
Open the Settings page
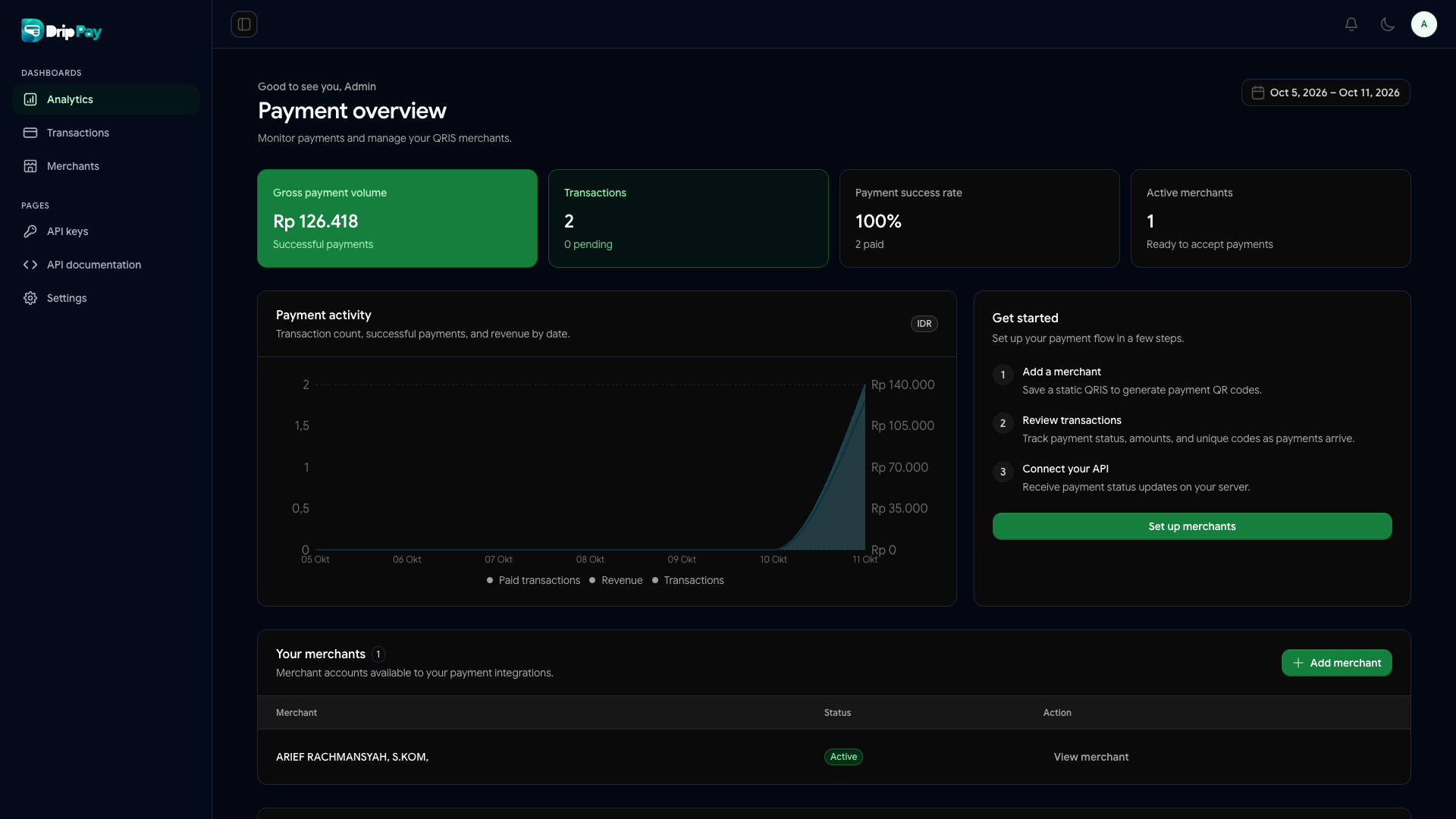click(x=105, y=298)
